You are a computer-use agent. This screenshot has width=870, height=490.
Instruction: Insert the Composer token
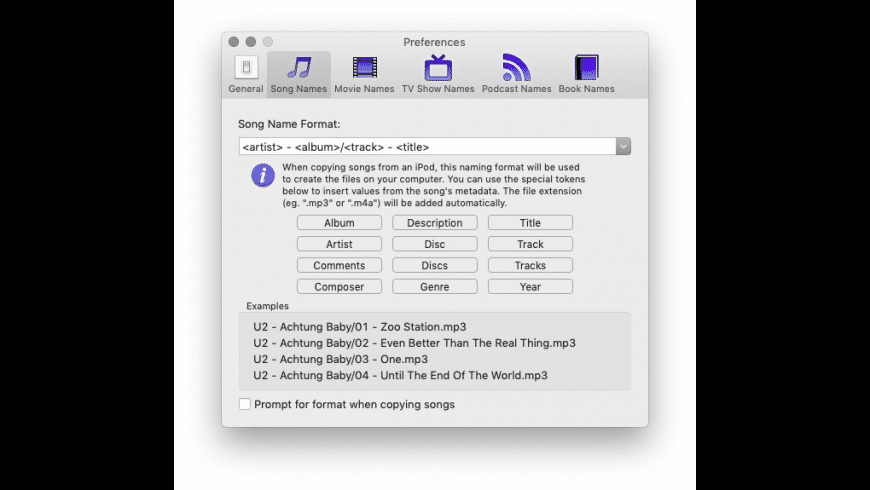[339, 287]
